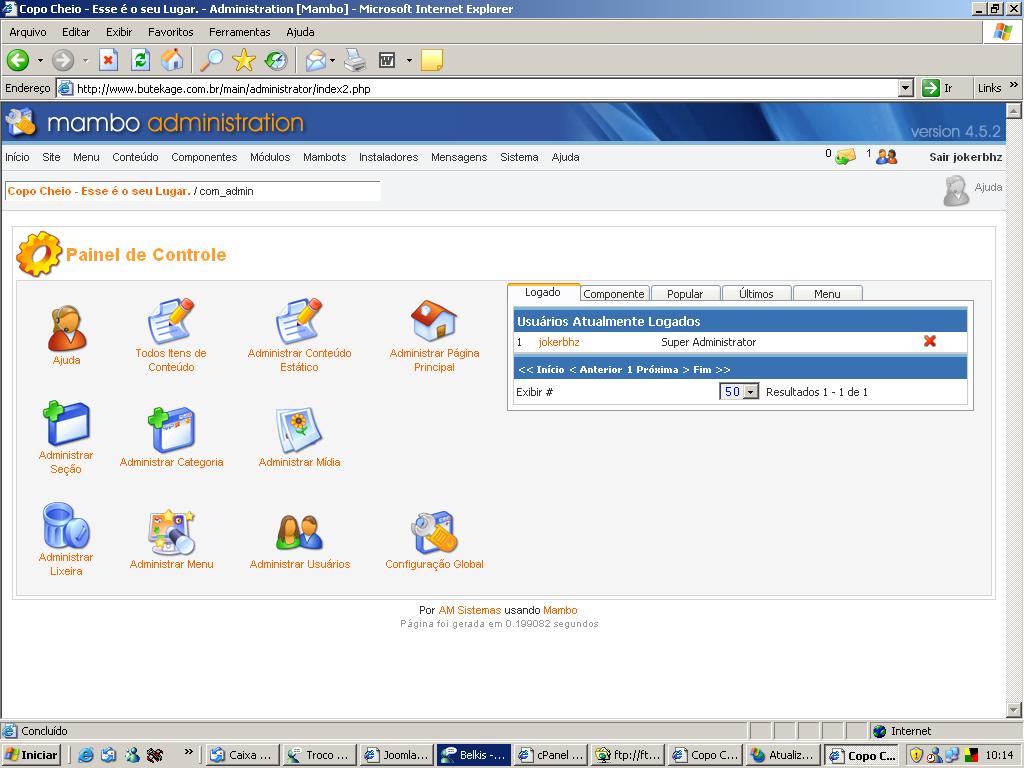Viewport: 1024px width, 768px height.
Task: Switch to the Menu tab in panel
Action: [x=827, y=294]
